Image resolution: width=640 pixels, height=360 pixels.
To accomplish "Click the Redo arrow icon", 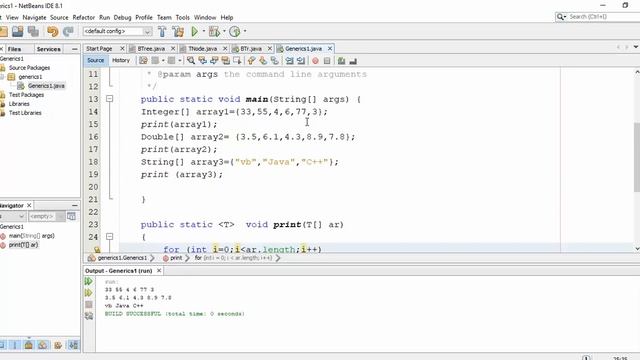I will coord(68,31).
